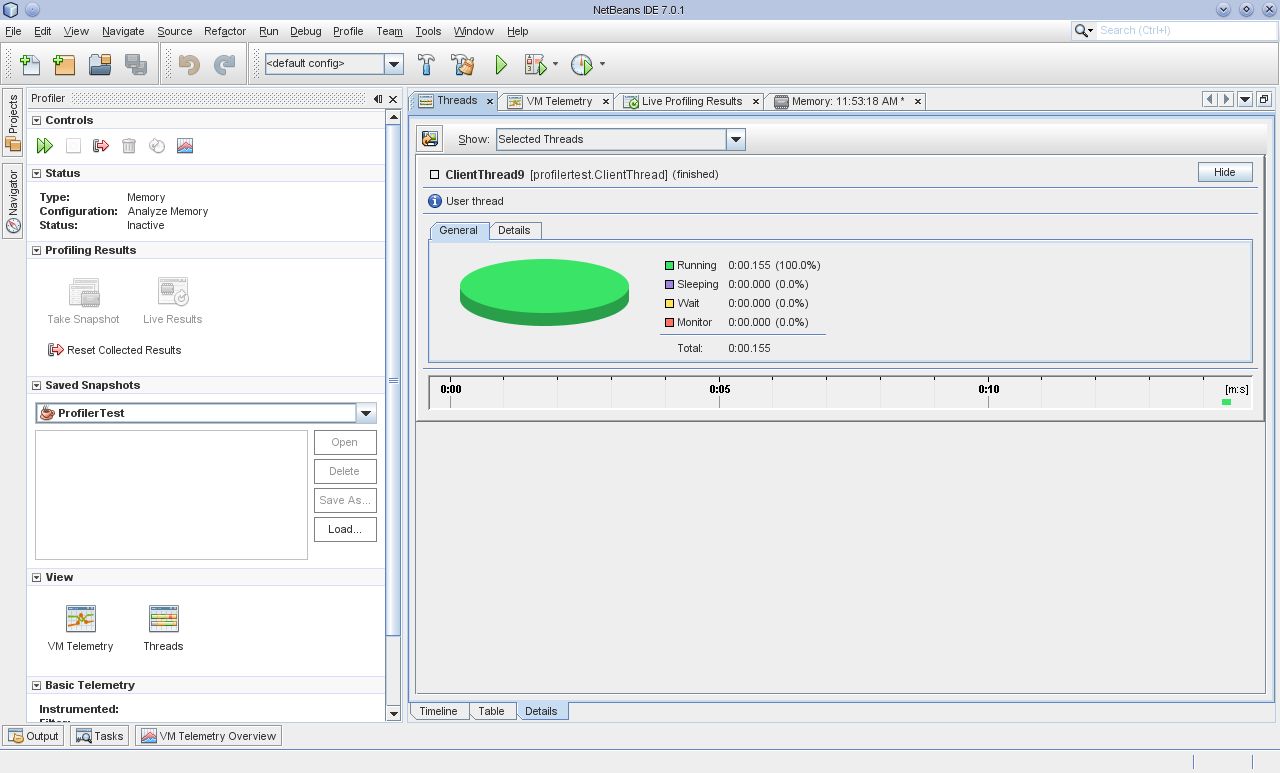Collapse the Status section

(x=37, y=173)
